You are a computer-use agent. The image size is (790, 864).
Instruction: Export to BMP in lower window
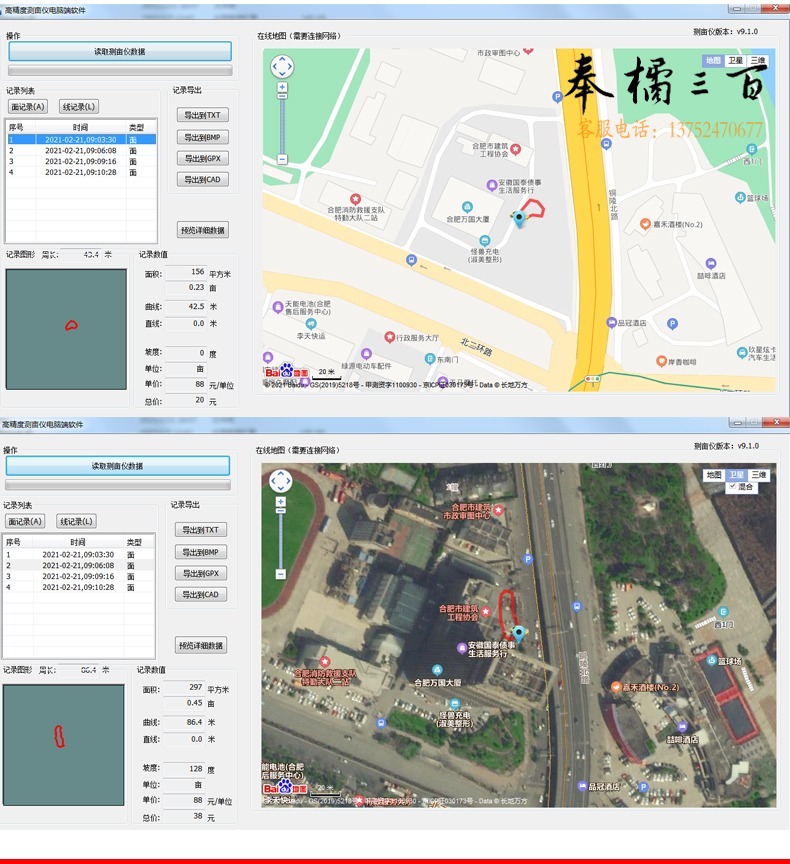(x=201, y=552)
